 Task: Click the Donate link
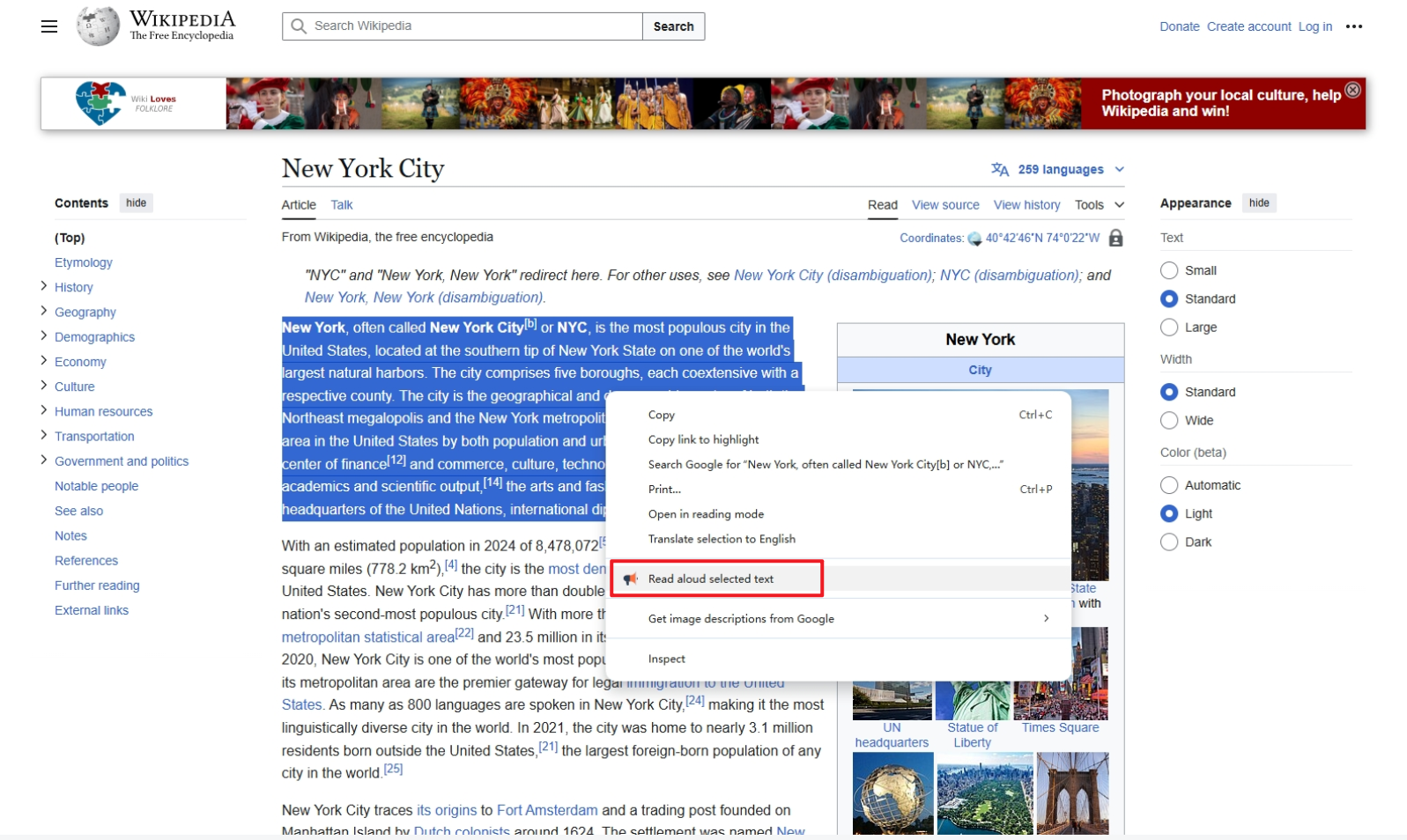point(1180,26)
